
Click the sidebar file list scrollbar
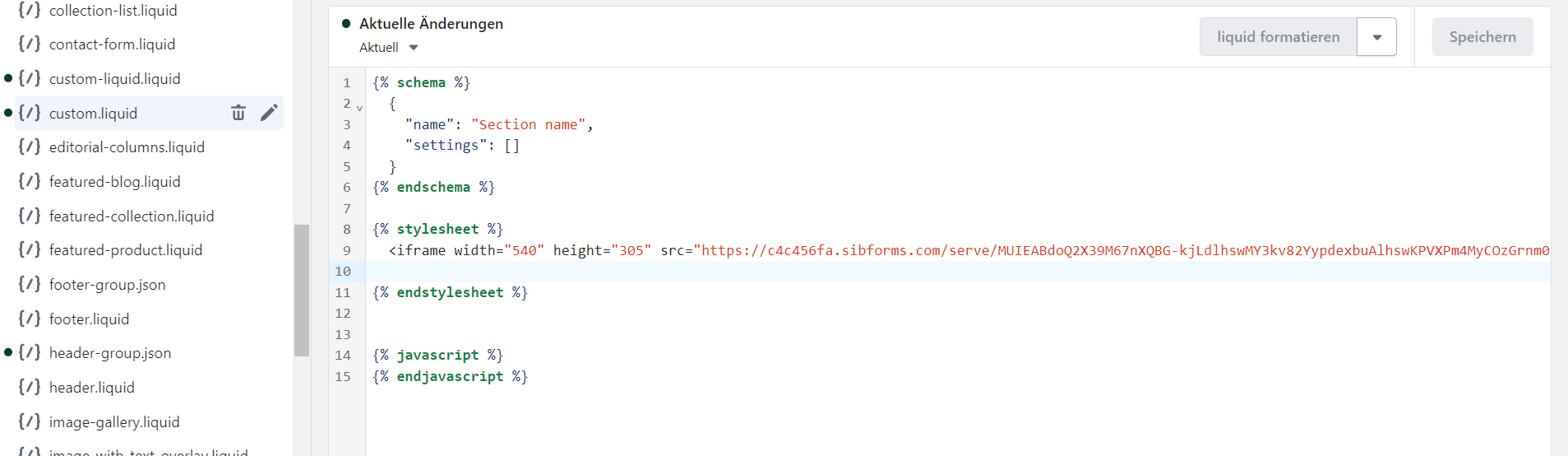pyautogui.click(x=302, y=290)
